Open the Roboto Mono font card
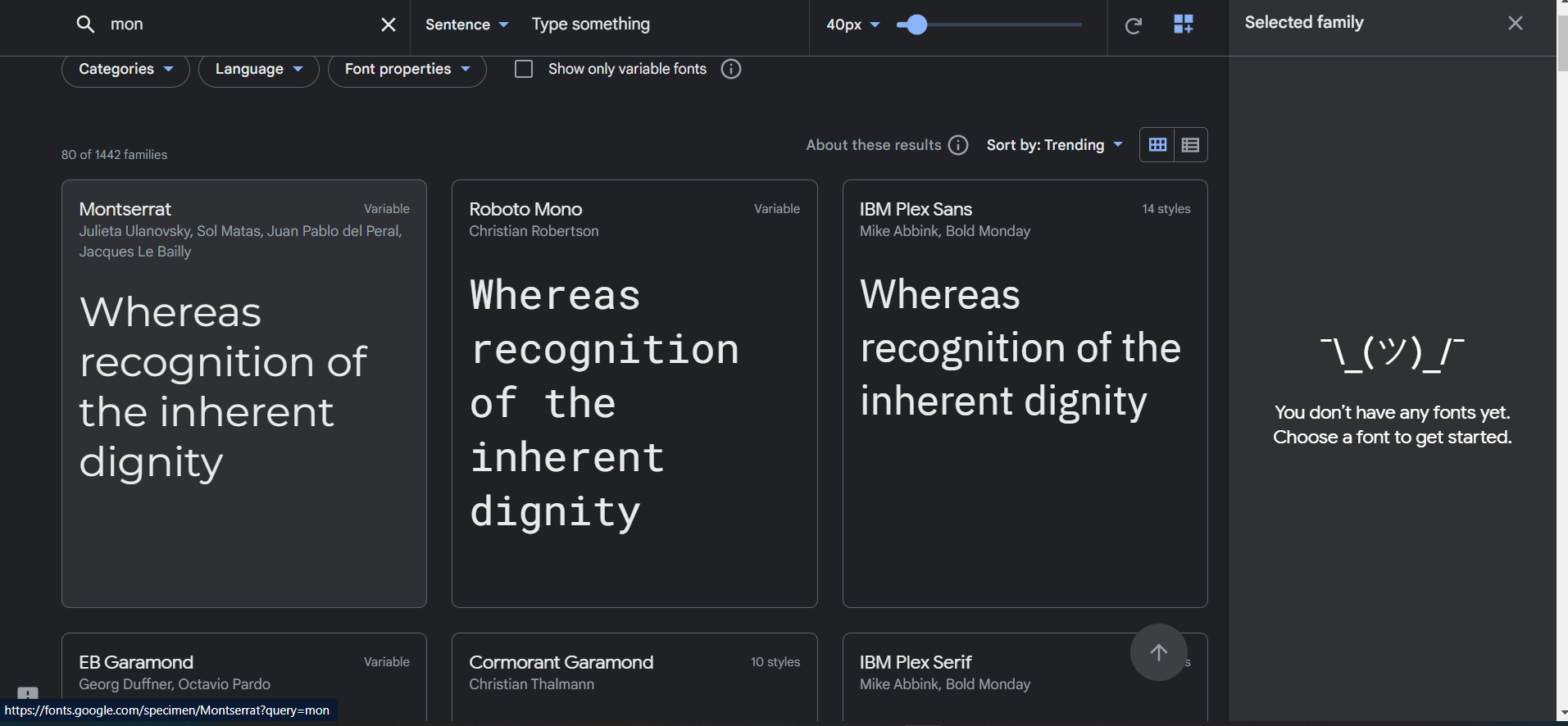 634,393
